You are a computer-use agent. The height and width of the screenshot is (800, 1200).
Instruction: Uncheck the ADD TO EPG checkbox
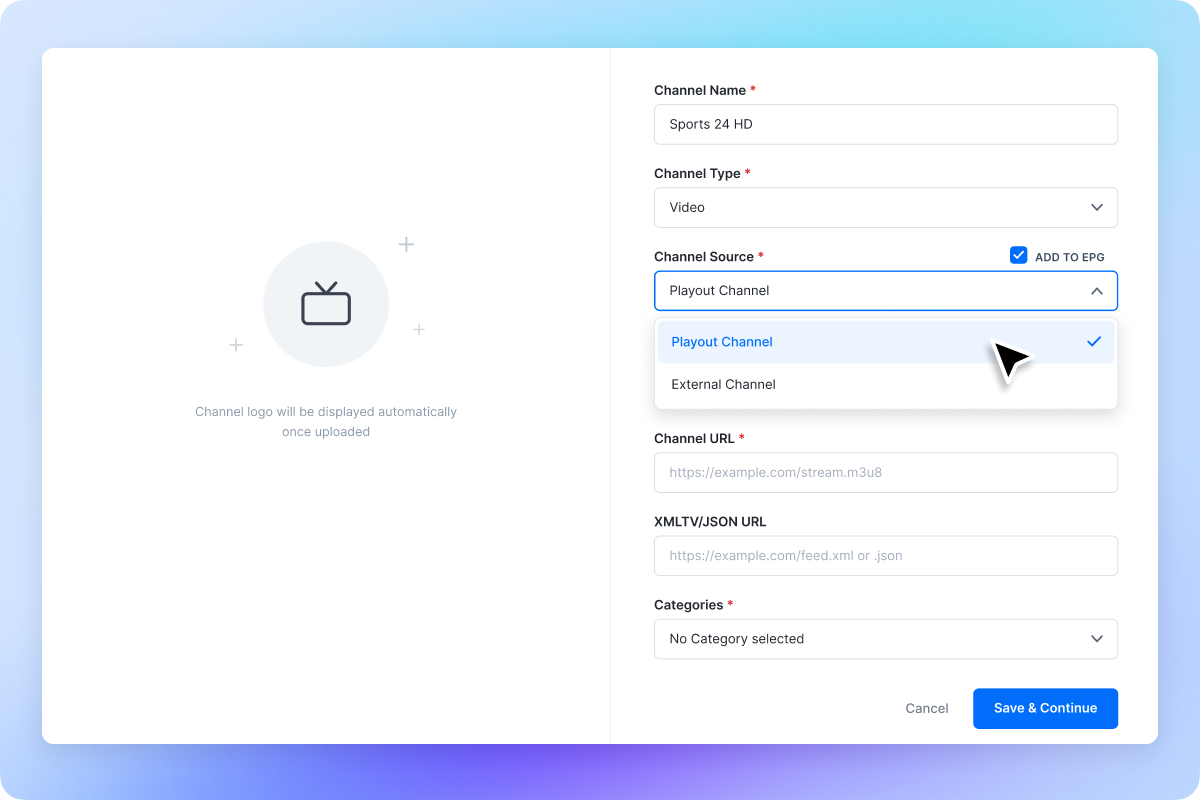(1019, 255)
